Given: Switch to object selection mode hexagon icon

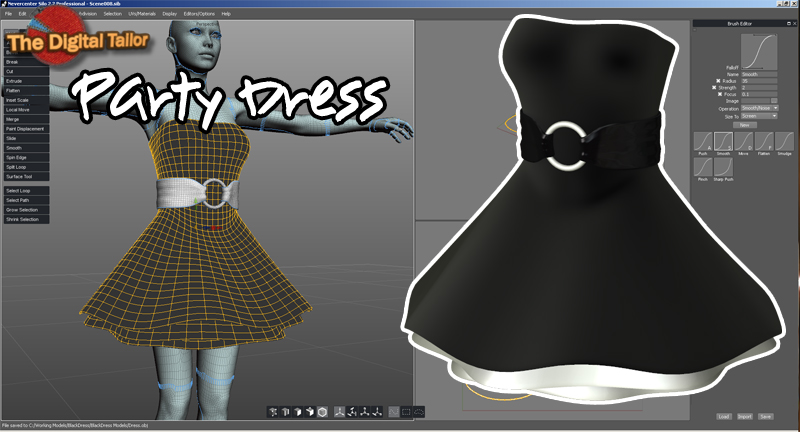Looking at the screenshot, I should [x=322, y=412].
